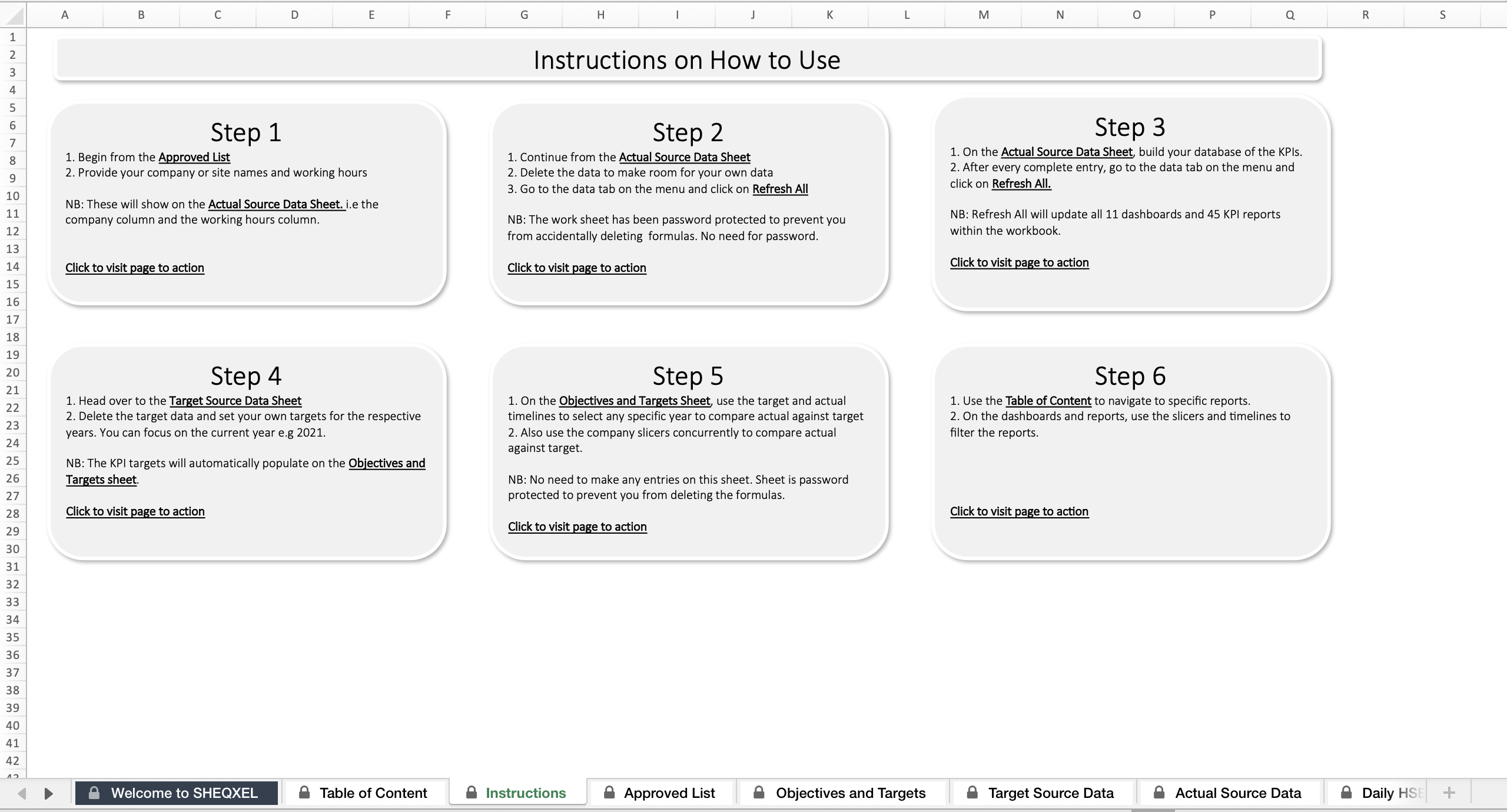Click Step 2 'Click to visit page to action'

[x=577, y=268]
